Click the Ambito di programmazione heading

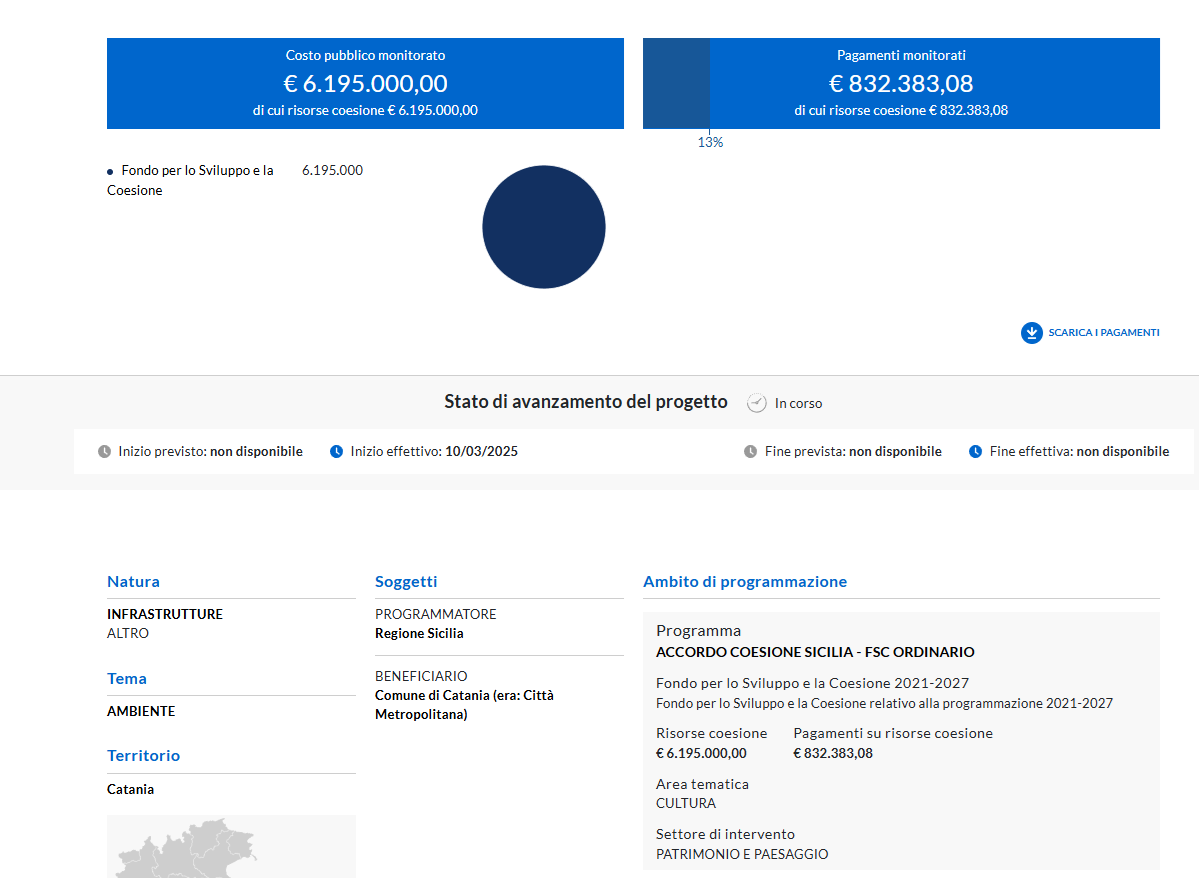(745, 581)
